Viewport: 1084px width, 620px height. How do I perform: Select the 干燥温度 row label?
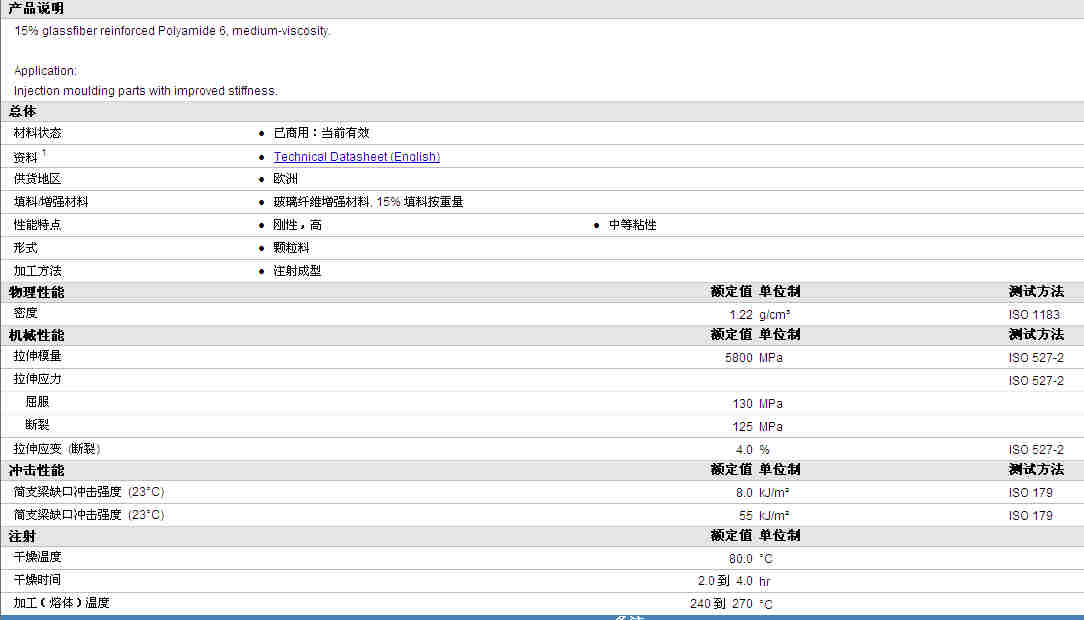pyautogui.click(x=37, y=556)
